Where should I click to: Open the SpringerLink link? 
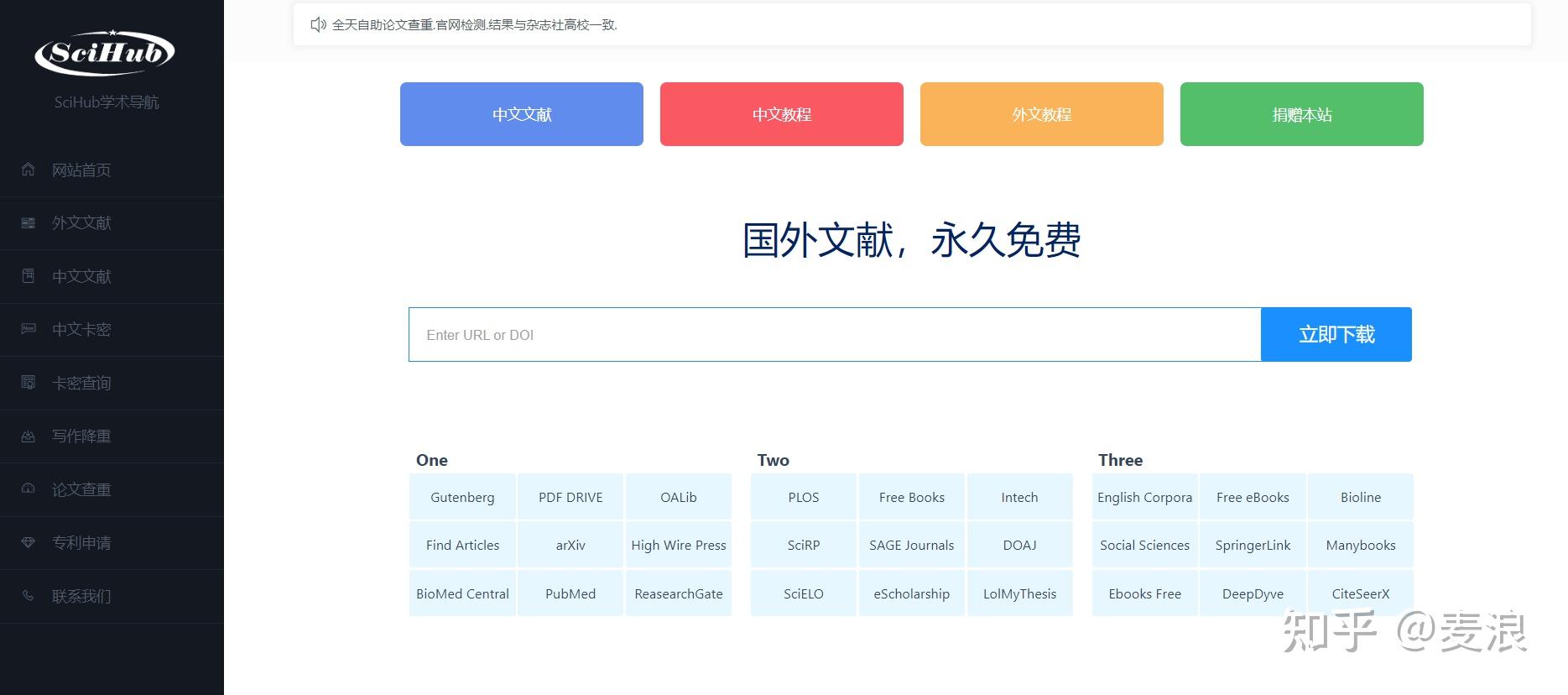tap(1253, 545)
